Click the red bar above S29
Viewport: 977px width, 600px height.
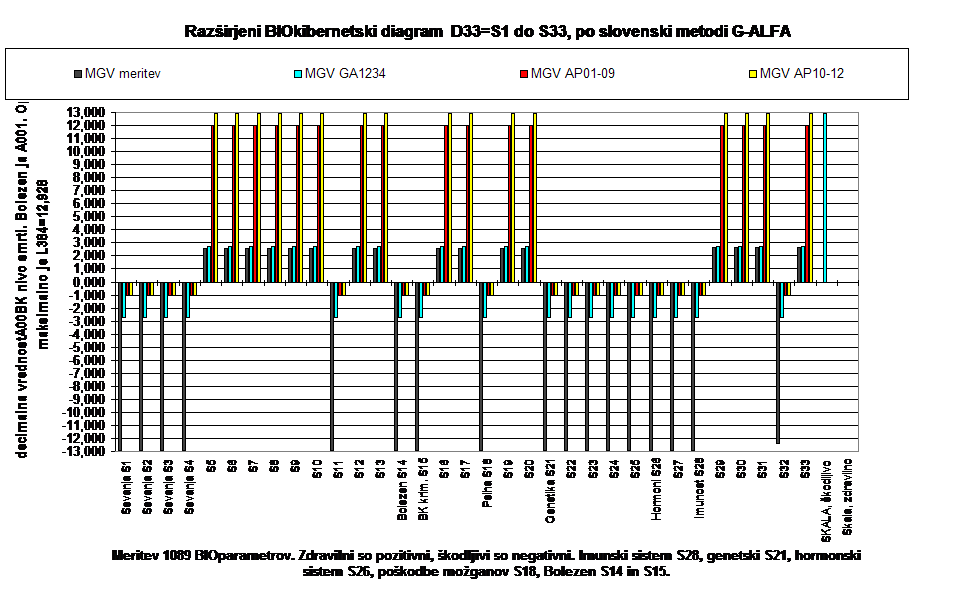click(x=722, y=204)
